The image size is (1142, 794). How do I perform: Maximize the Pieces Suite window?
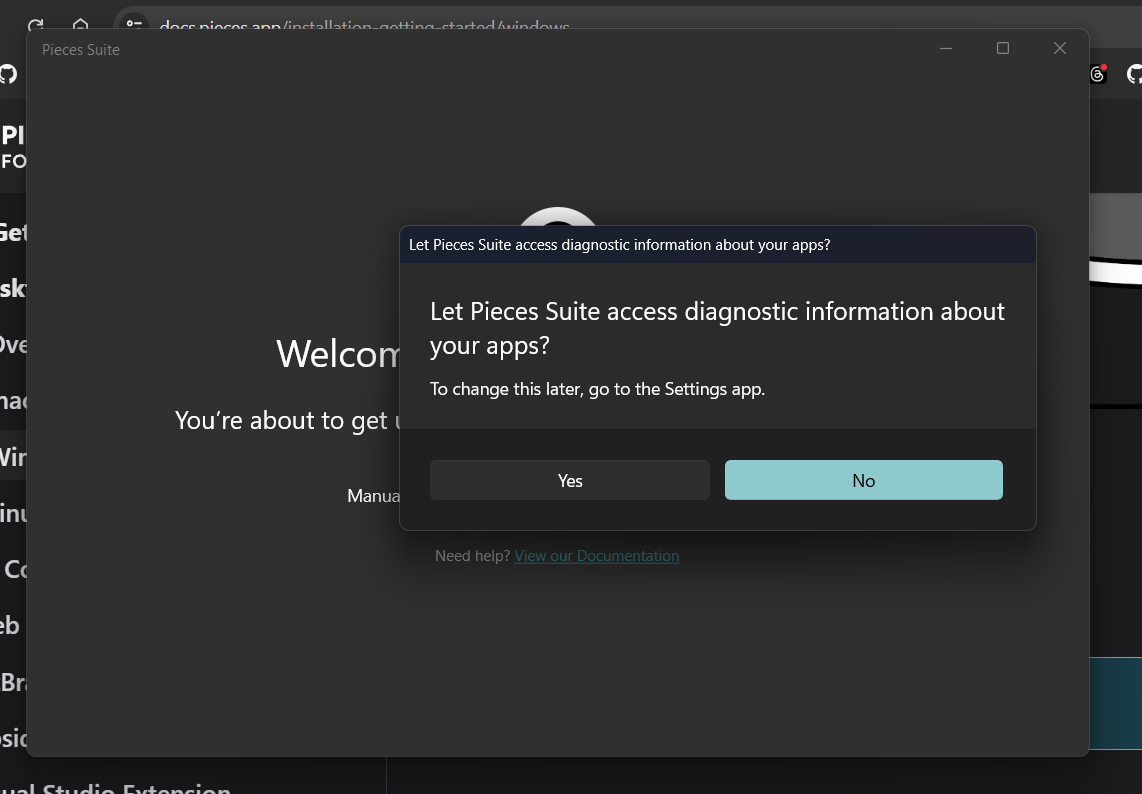click(x=1003, y=49)
